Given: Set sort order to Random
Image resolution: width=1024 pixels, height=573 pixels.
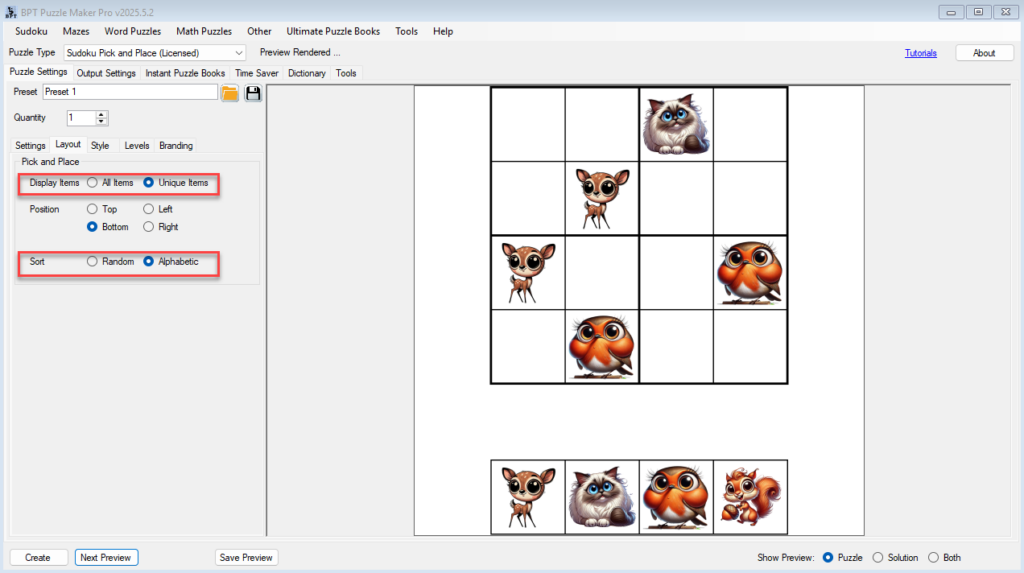Looking at the screenshot, I should pos(93,261).
